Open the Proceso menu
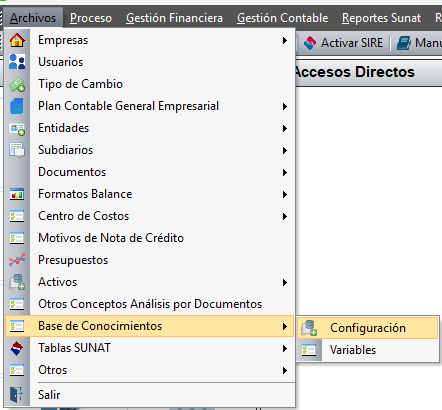This screenshot has width=442, height=410. click(x=91, y=18)
